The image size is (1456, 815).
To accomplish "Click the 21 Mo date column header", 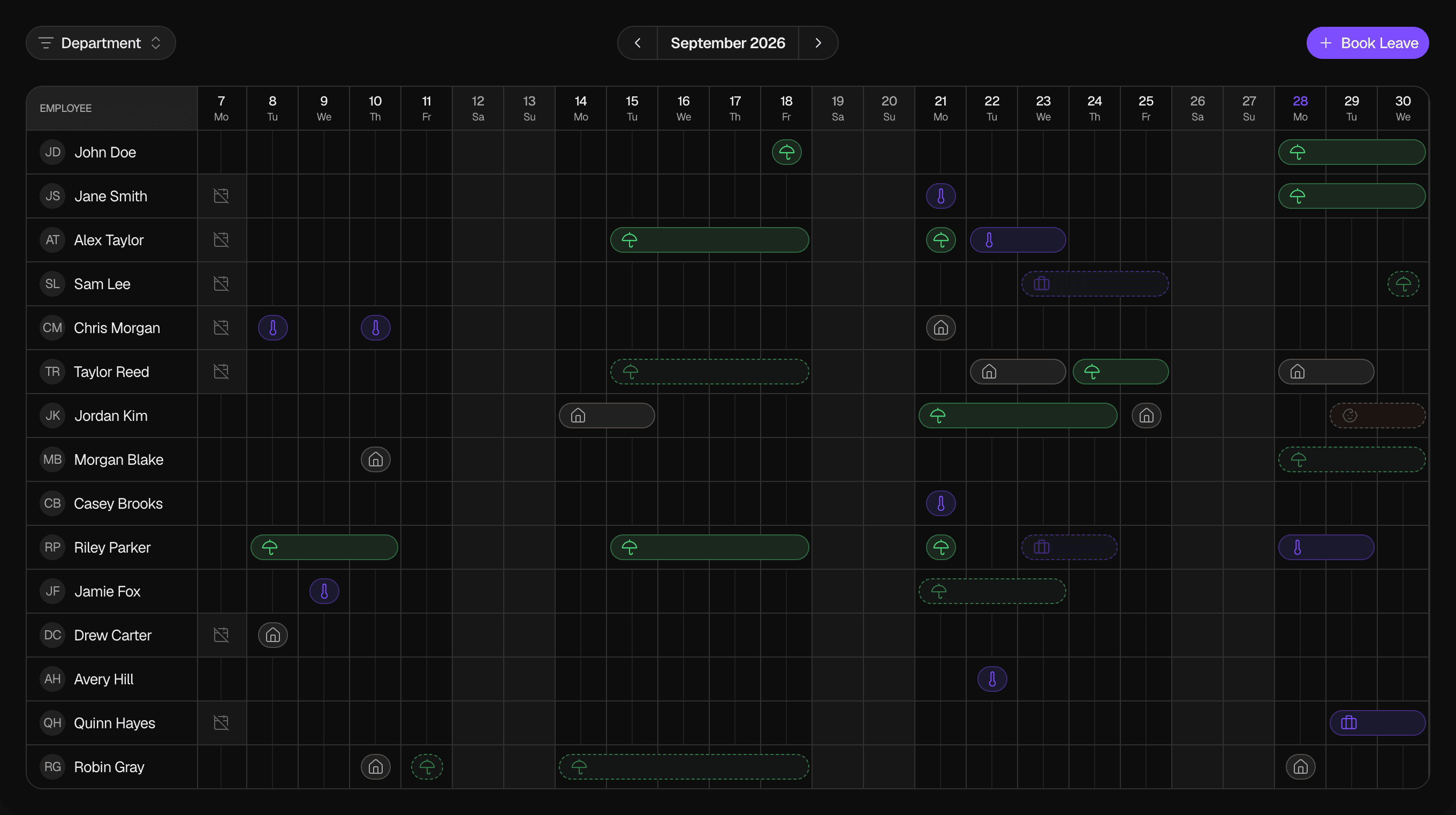I will point(941,108).
